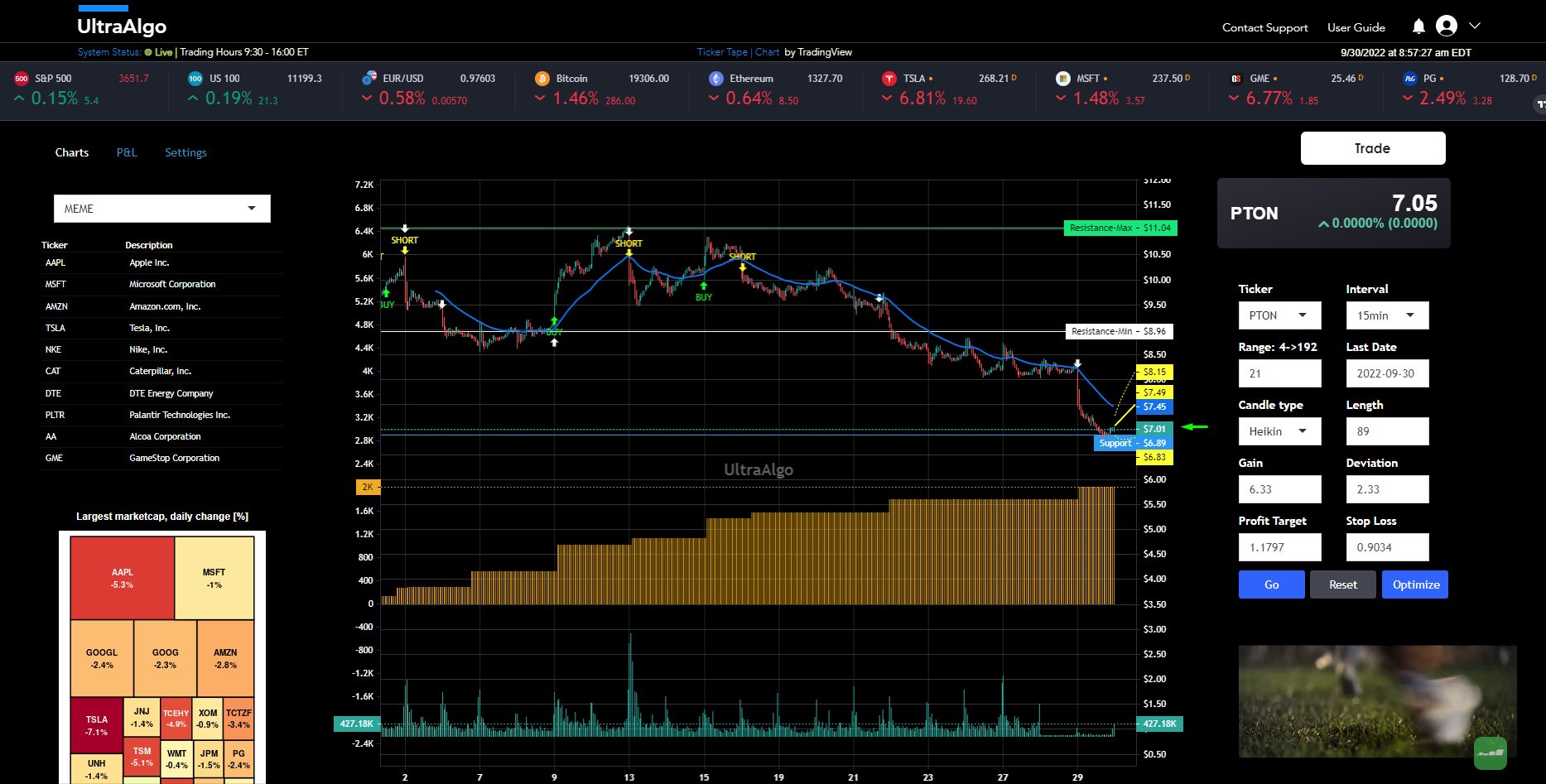1546x784 pixels.
Task: Click the US 100 ticker icon
Action: pos(195,79)
